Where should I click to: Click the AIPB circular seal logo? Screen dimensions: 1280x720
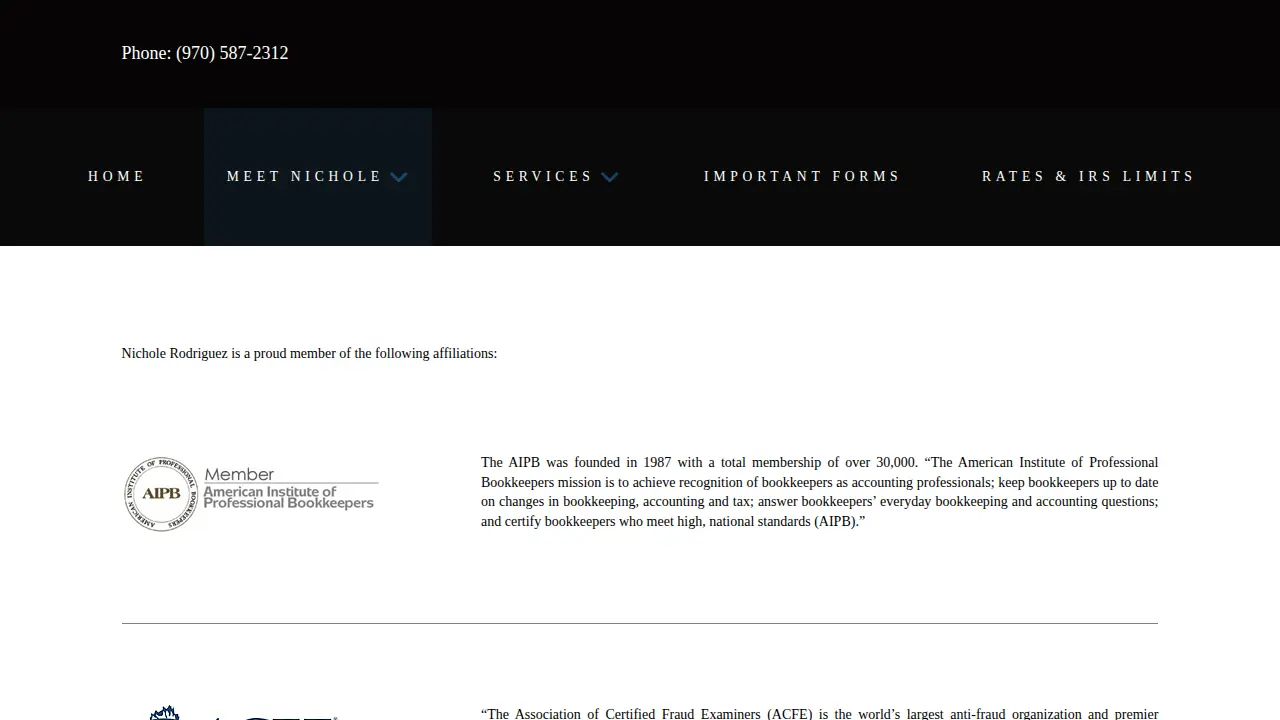click(161, 494)
